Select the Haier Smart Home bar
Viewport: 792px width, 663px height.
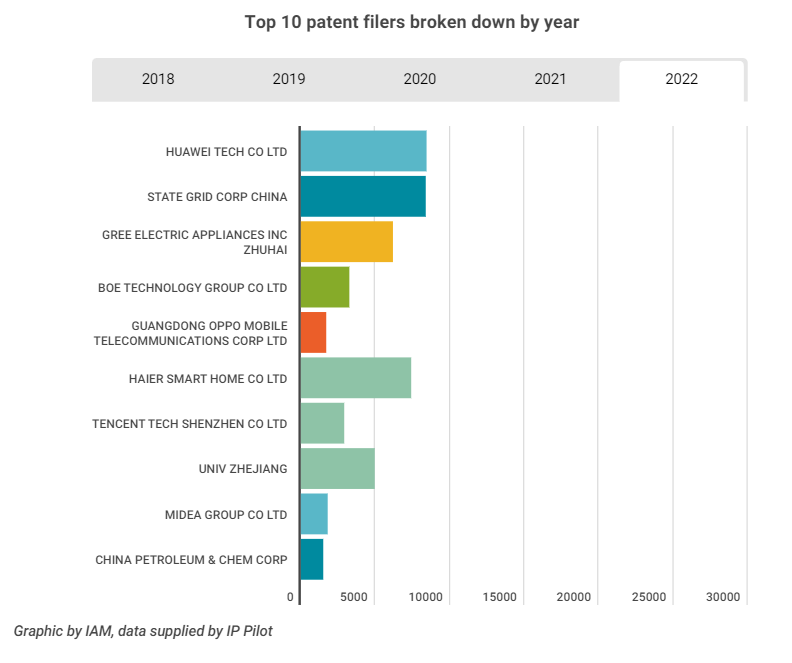355,378
